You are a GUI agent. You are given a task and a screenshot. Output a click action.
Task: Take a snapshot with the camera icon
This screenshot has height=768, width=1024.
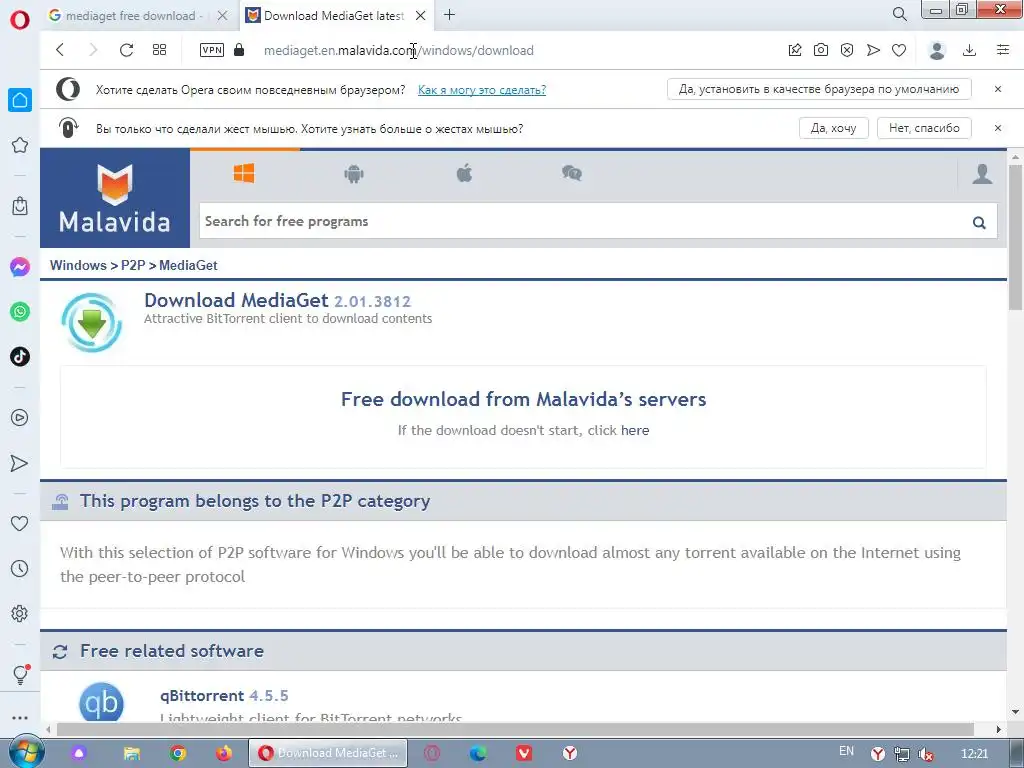tap(821, 50)
